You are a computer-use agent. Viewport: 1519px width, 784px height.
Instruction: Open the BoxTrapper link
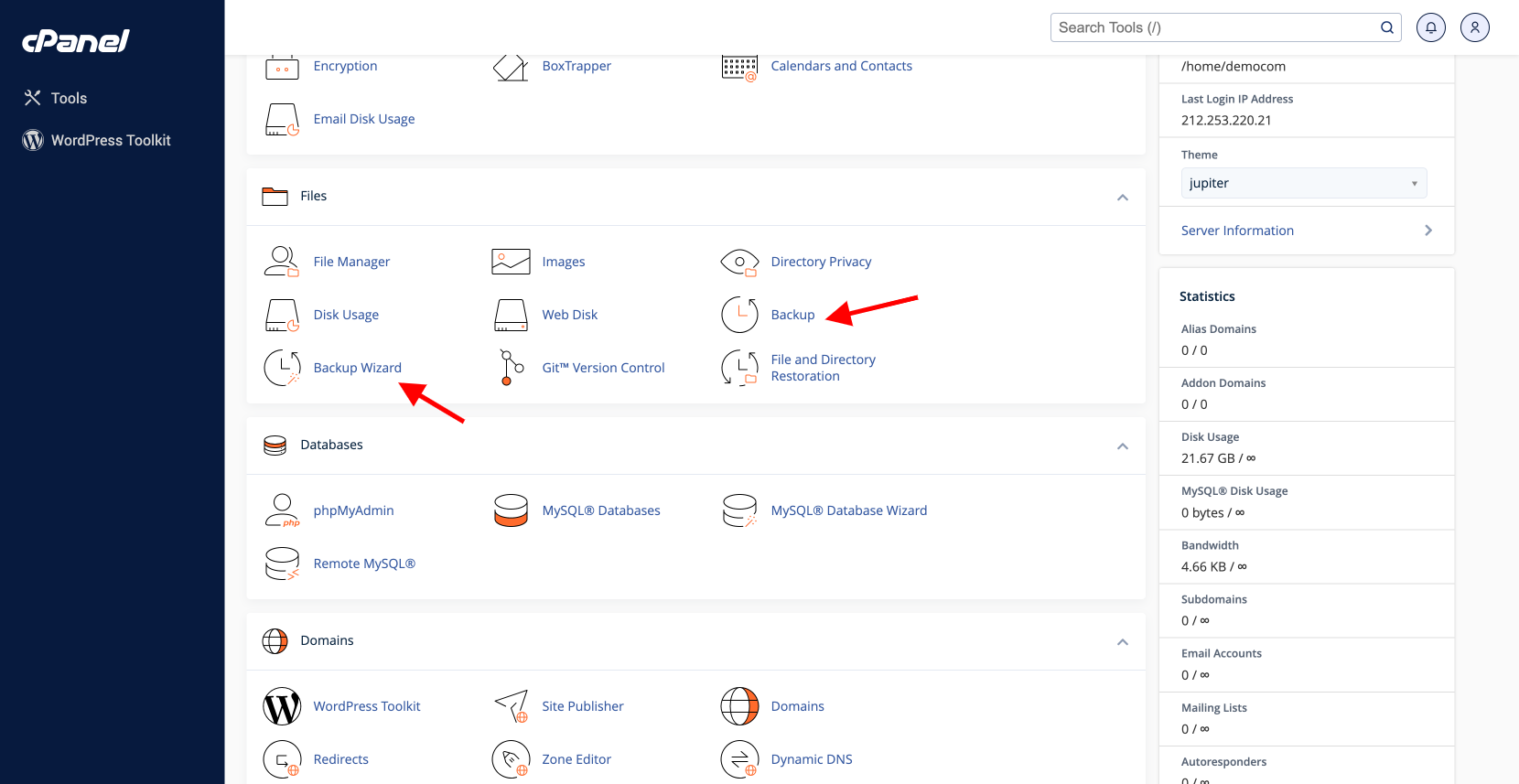576,66
